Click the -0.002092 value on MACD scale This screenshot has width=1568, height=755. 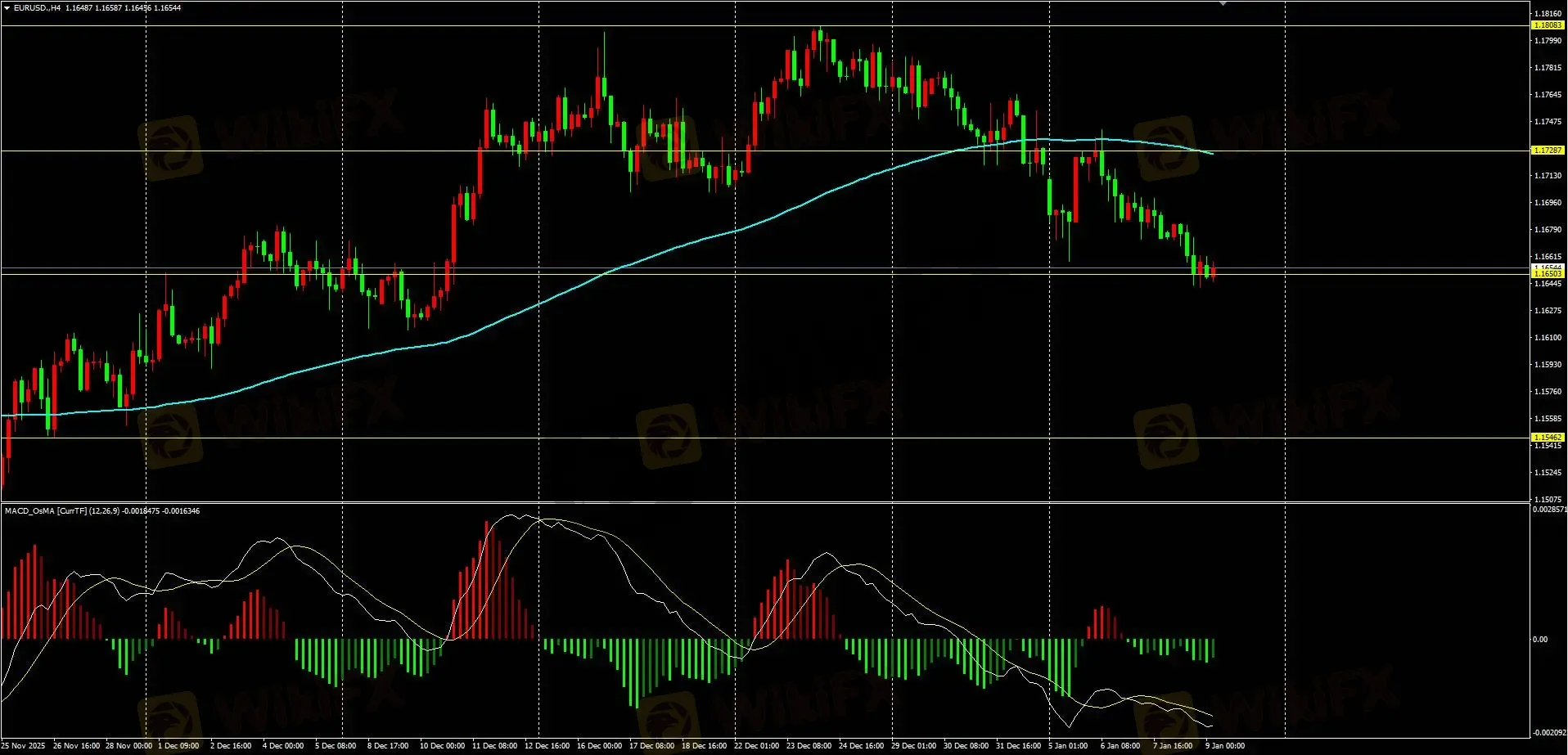[1549, 733]
